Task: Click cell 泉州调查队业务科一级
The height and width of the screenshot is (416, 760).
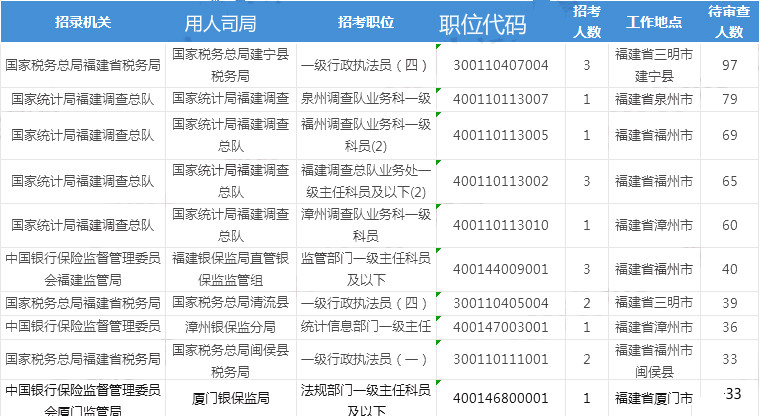Action: click(x=366, y=99)
